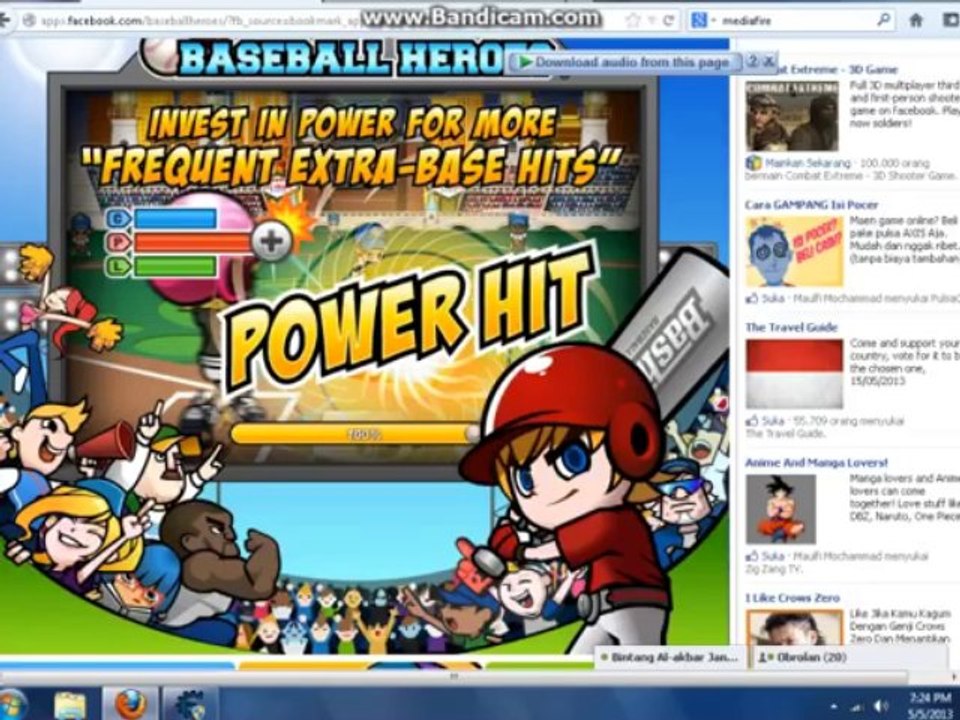This screenshot has height=720, width=960.
Task: Click the 7:24 PM taskbar clock
Action: coord(930,698)
